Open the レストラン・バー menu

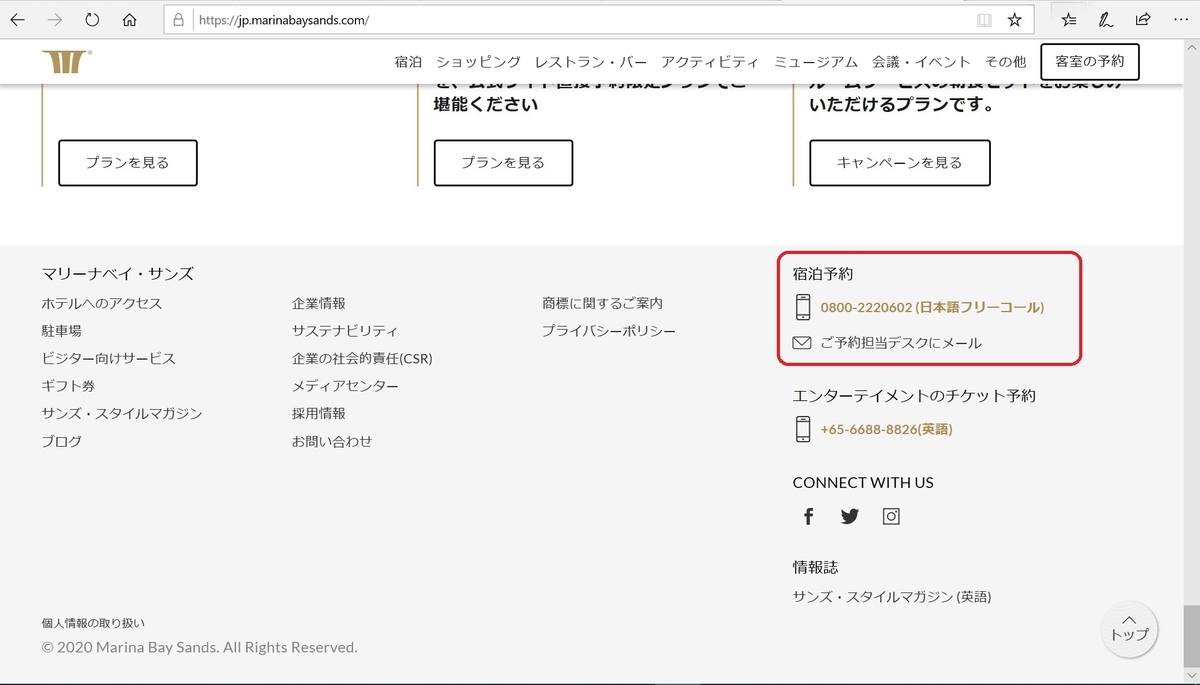(590, 62)
